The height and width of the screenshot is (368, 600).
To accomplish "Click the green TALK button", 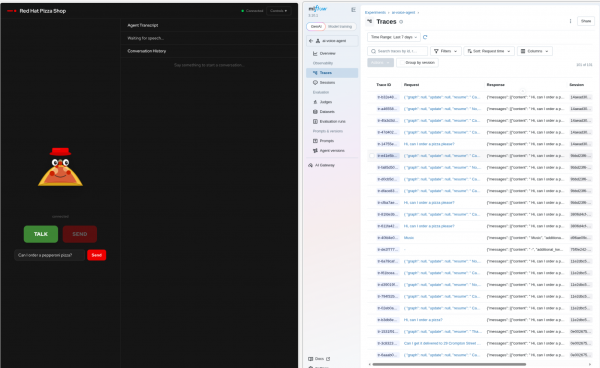I will [41, 234].
